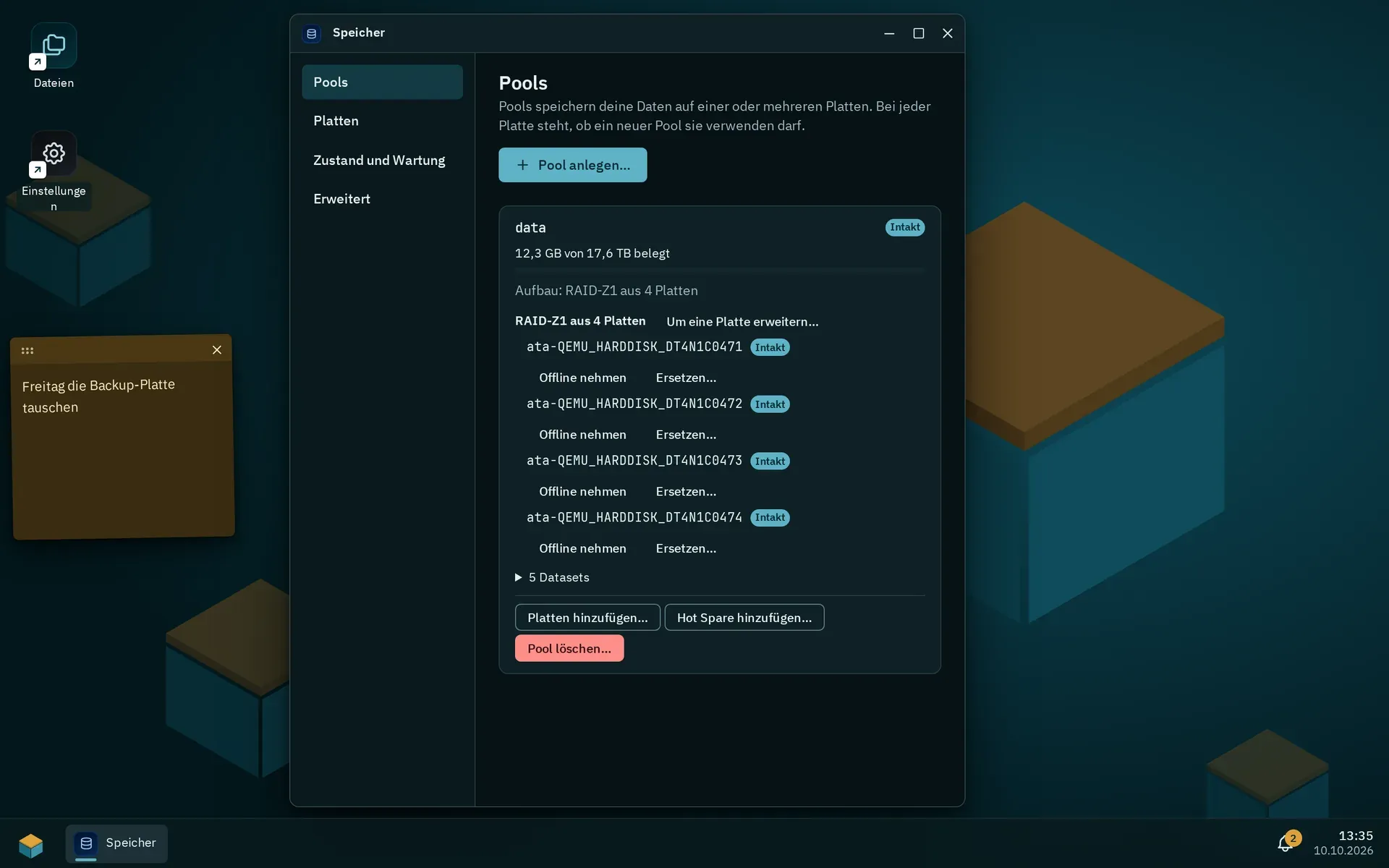Click text 12,3 GB von 17,6 TB belegt
The image size is (1389, 868).
pos(592,253)
